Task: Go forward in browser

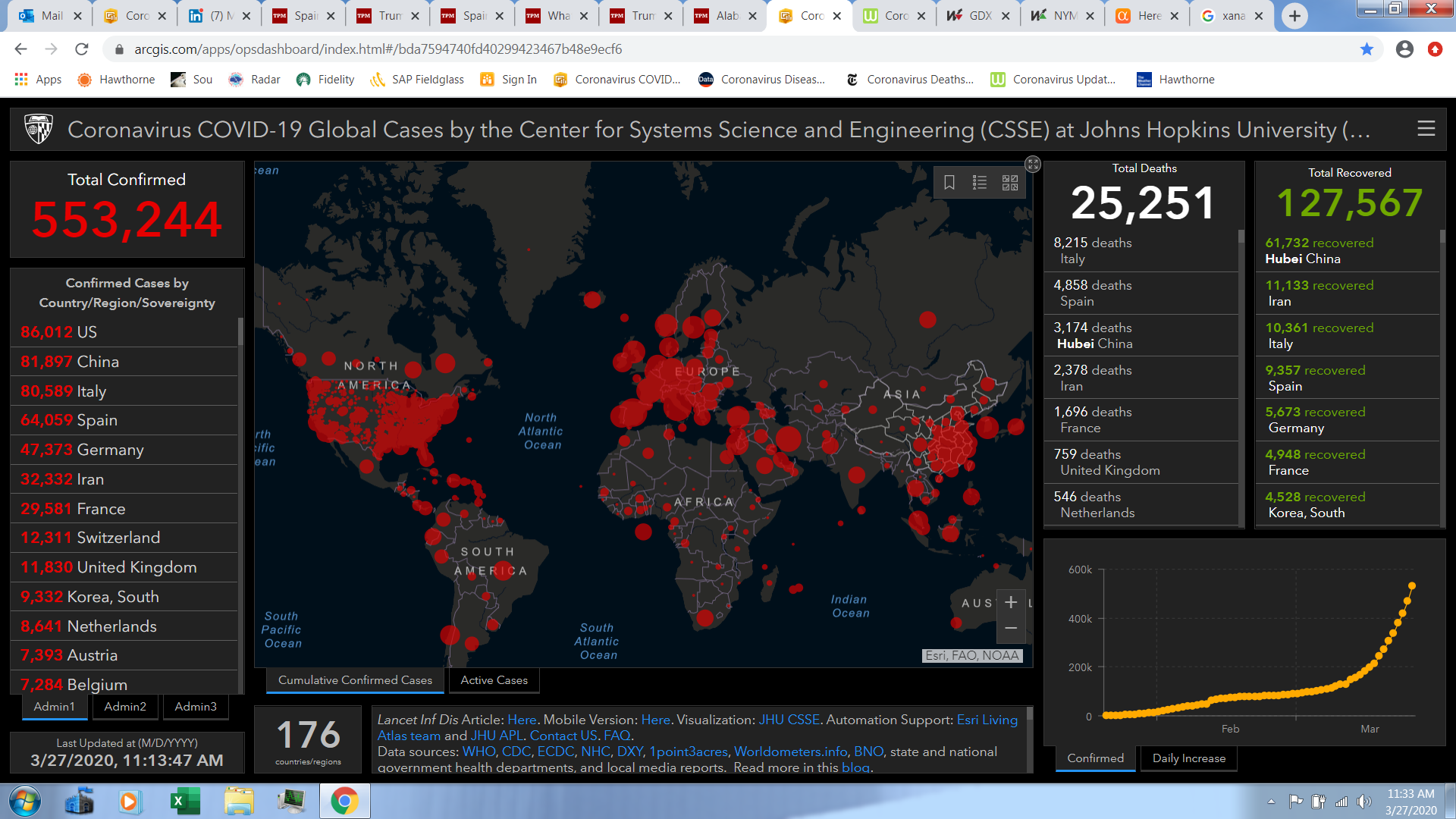Action: (x=51, y=49)
